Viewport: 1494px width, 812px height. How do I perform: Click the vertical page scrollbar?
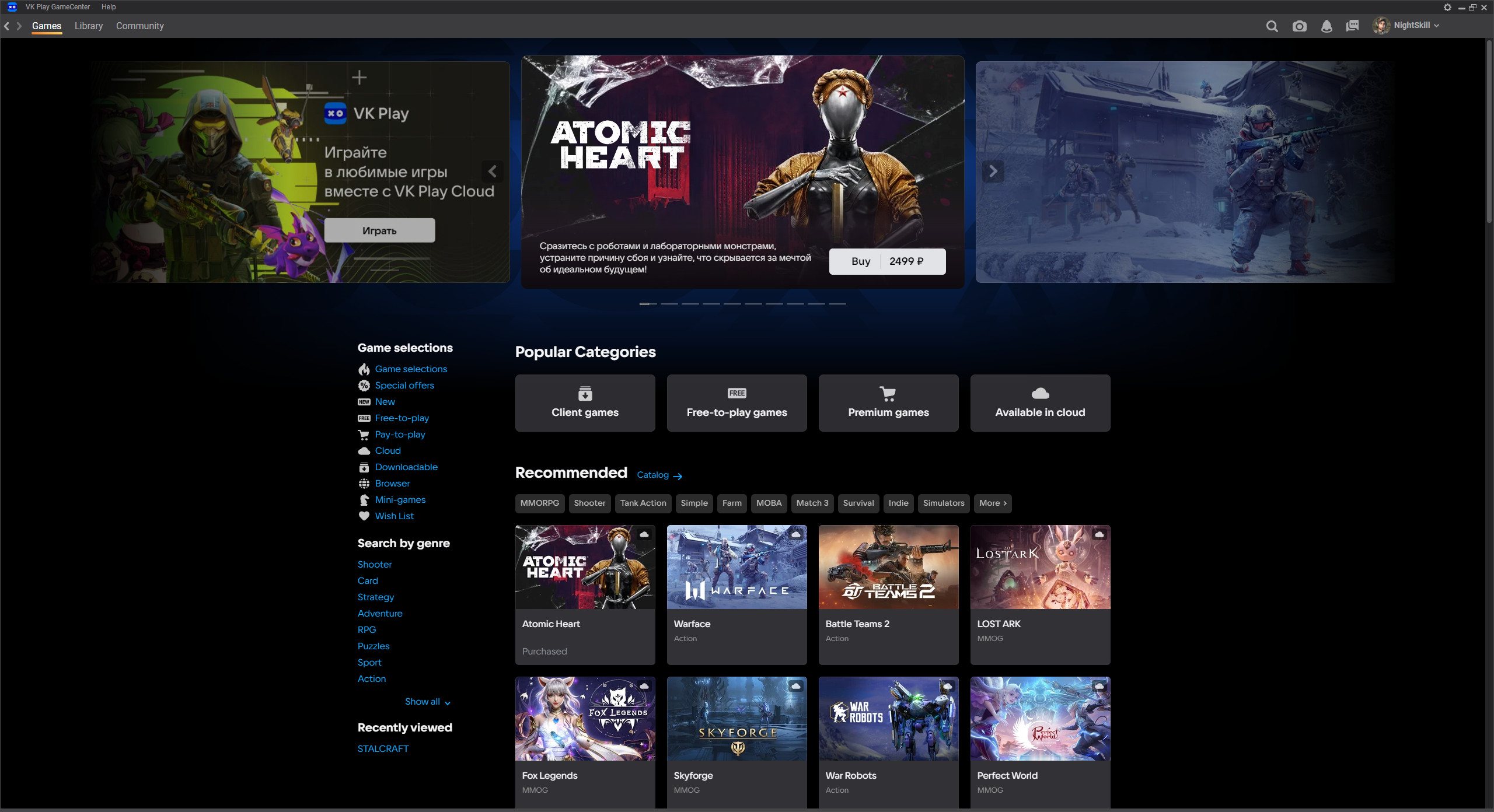click(x=1489, y=131)
